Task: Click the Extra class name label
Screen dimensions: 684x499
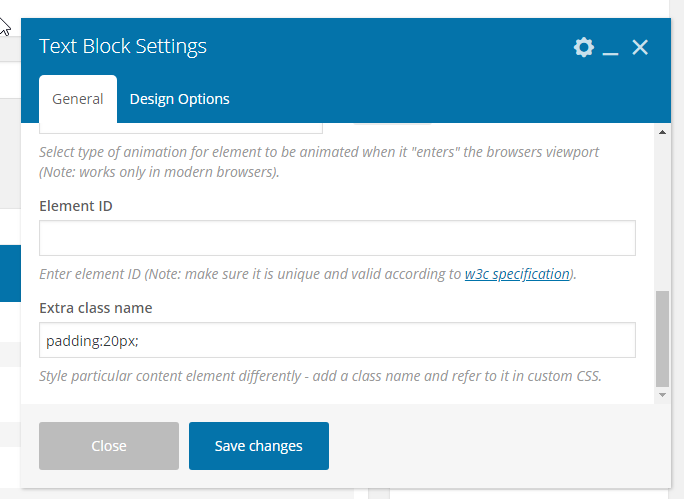Action: [96, 308]
